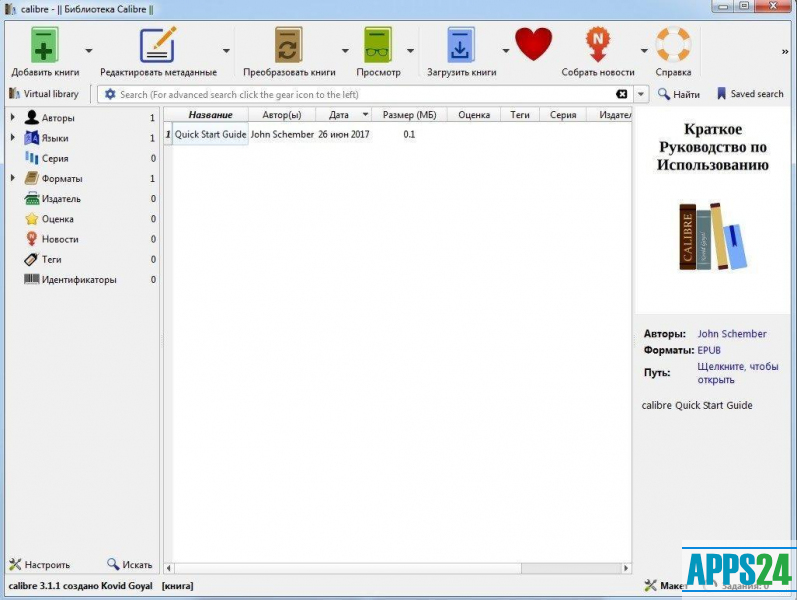Clear the search field with the X icon
797x600 pixels.
(621, 94)
